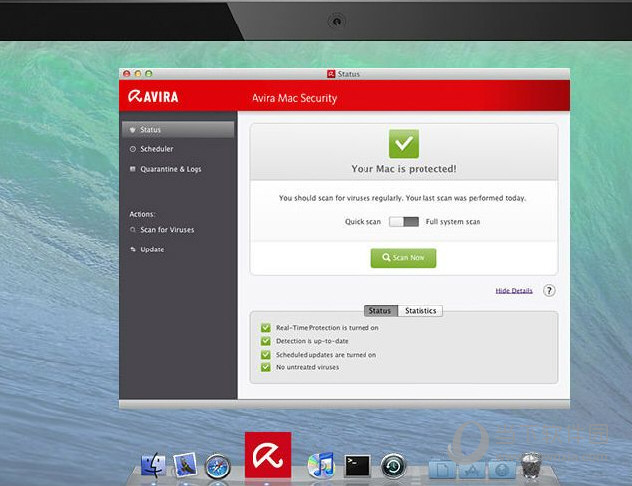Open Time Machine from the Dock
Viewport: 632px width, 486px height.
click(396, 466)
